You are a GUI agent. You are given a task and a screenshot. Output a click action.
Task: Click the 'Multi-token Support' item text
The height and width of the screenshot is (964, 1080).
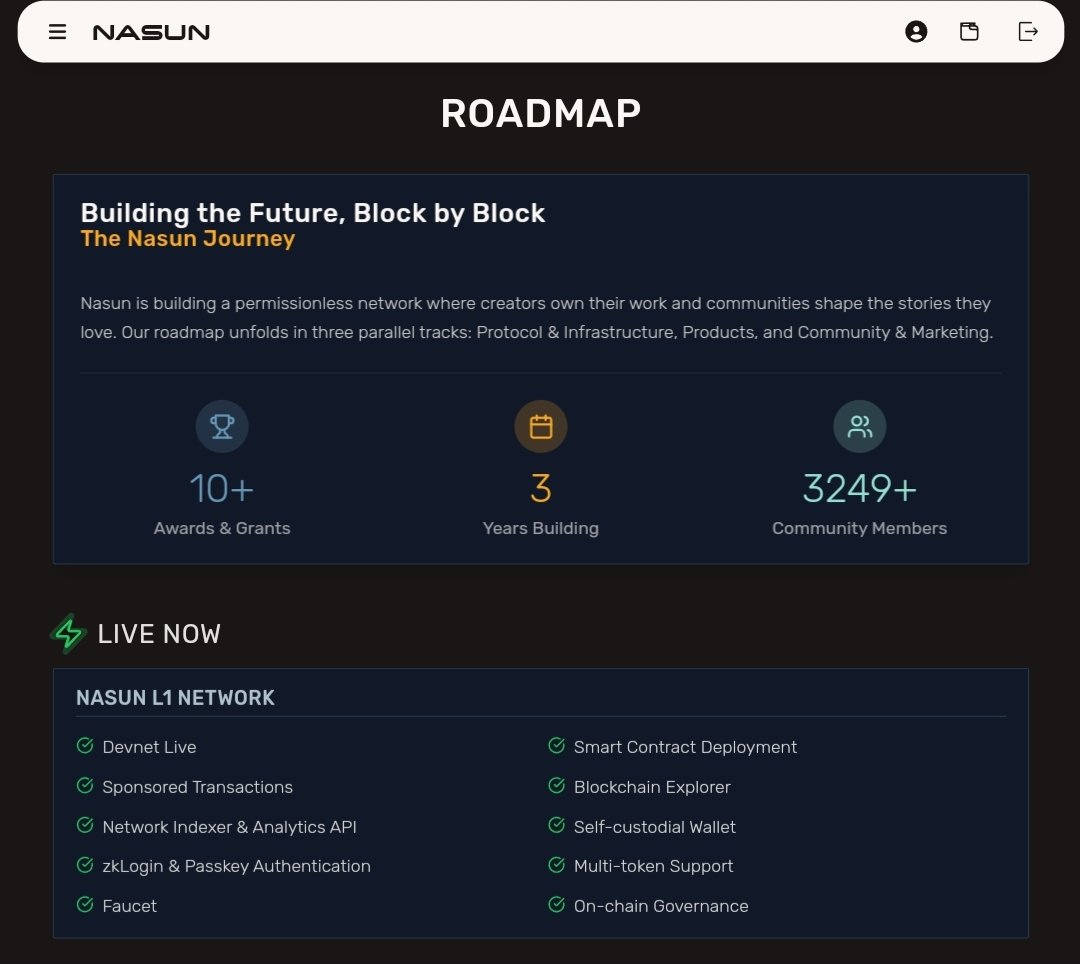tap(654, 866)
